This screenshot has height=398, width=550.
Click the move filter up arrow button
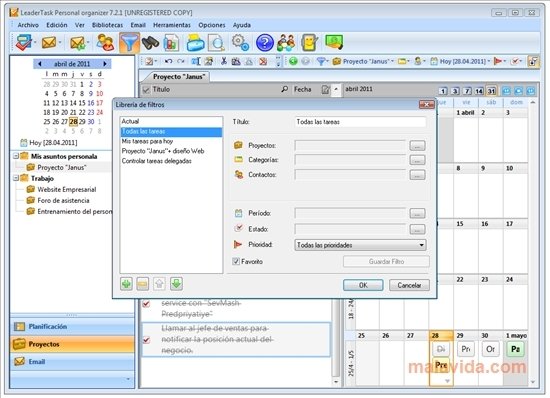click(160, 284)
